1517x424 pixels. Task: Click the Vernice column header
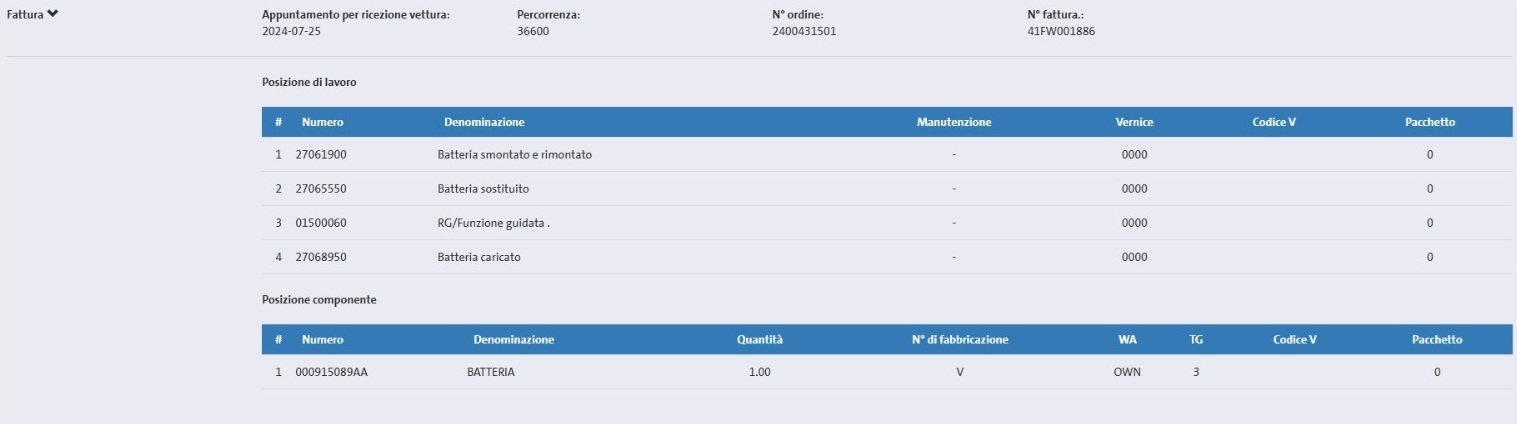(1134, 122)
